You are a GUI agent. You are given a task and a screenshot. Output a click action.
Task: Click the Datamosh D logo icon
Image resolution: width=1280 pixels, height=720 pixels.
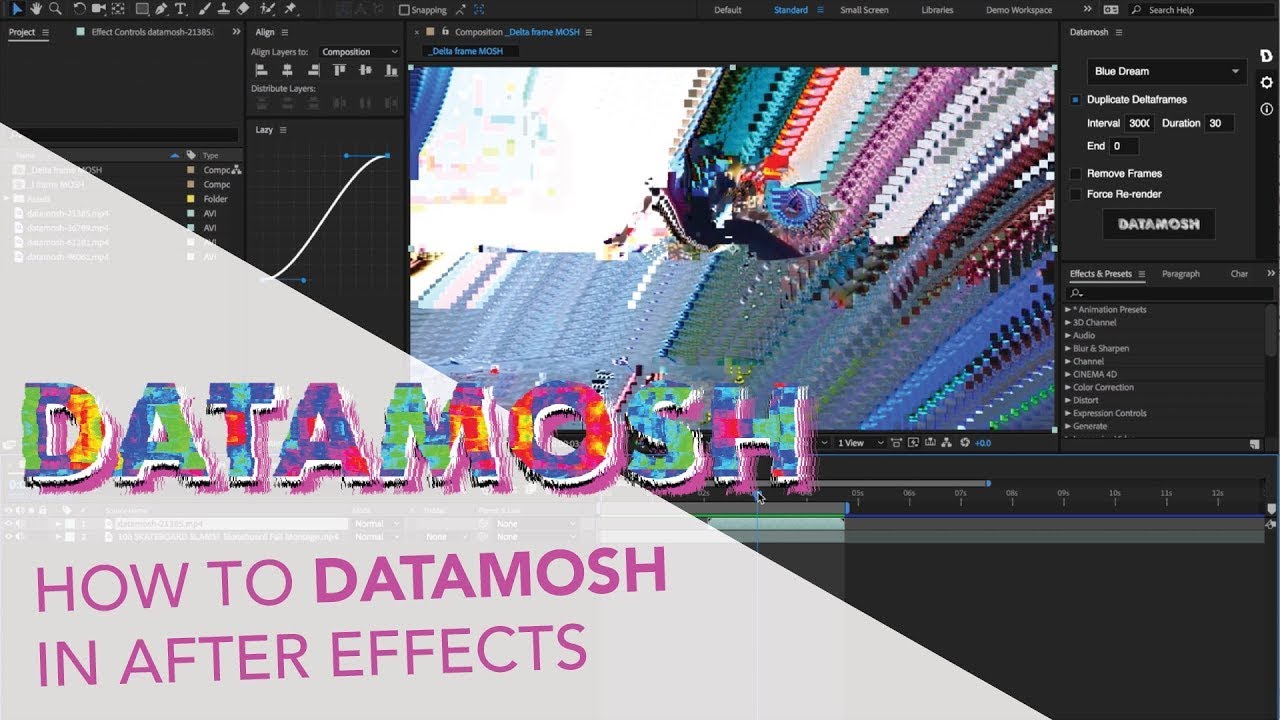point(1266,56)
